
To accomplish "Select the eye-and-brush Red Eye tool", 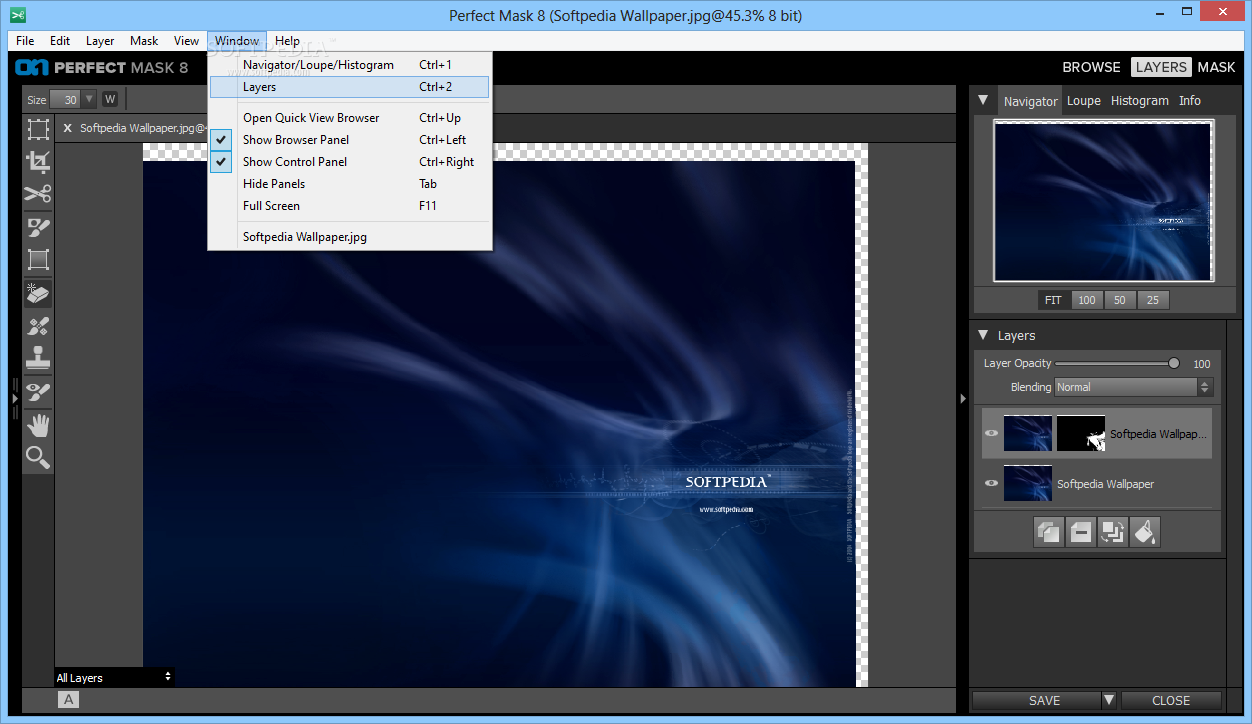I will (38, 392).
